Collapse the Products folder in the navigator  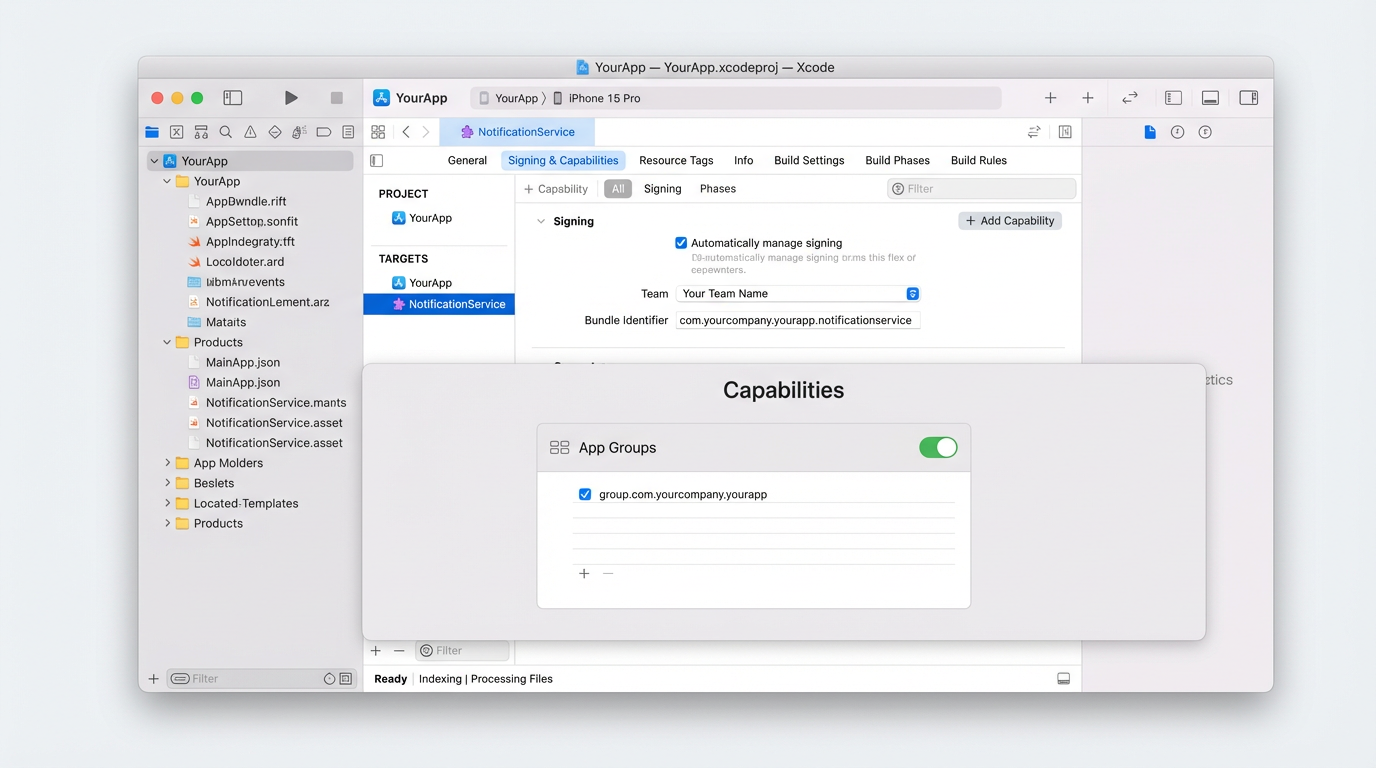[x=166, y=341]
